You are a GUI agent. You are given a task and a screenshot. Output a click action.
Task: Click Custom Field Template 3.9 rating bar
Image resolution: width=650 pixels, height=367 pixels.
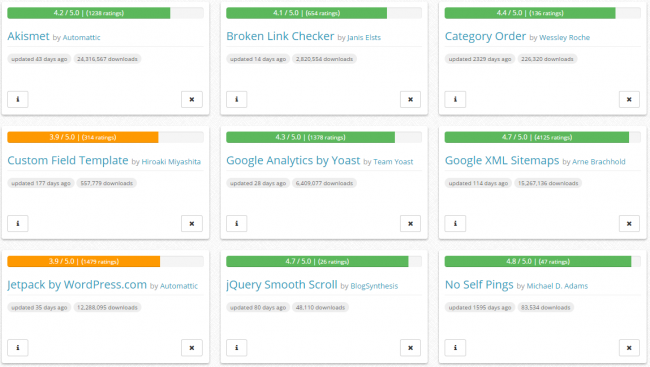coord(106,137)
